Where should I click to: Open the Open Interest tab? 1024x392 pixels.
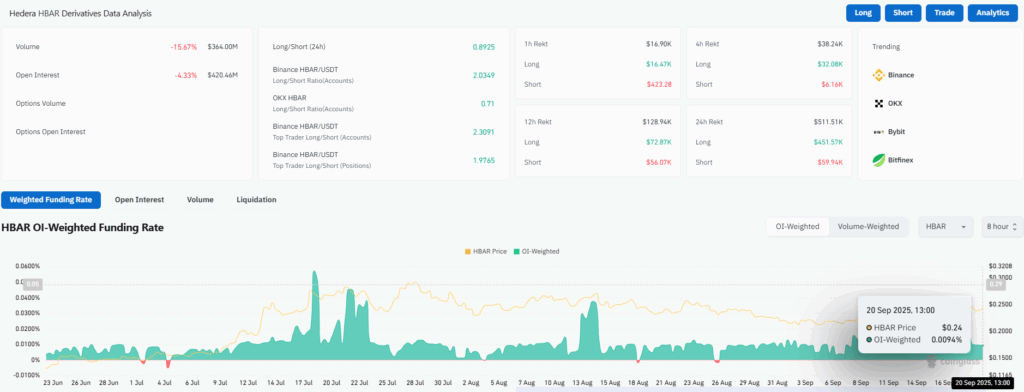(x=139, y=200)
